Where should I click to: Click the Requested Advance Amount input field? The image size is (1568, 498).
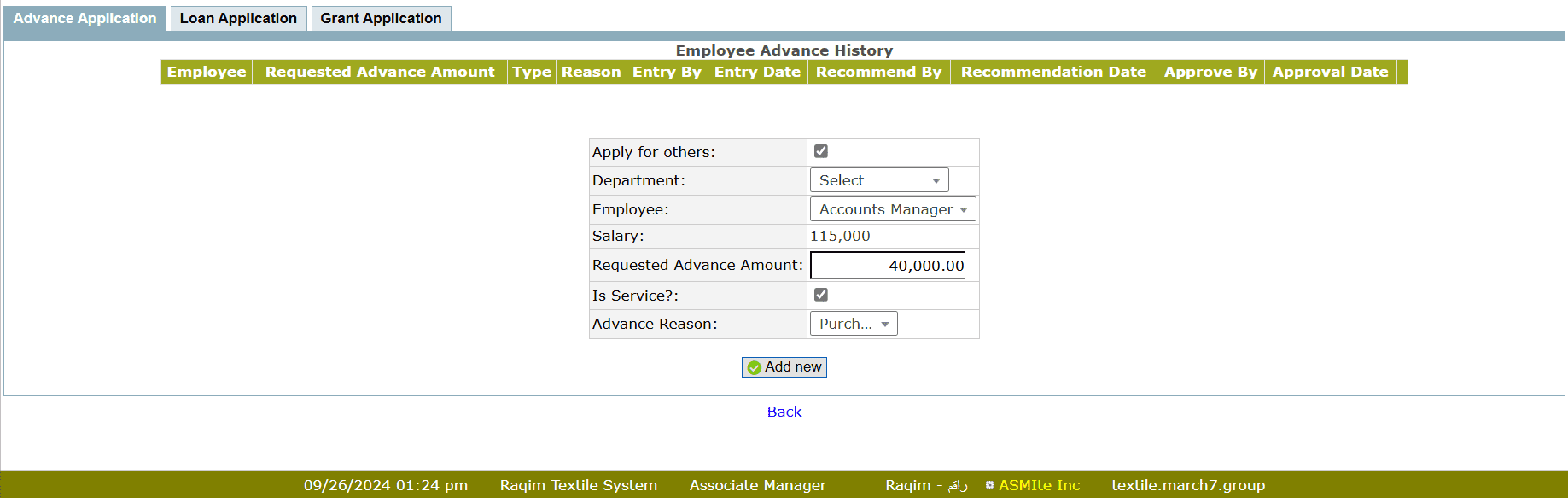(888, 266)
